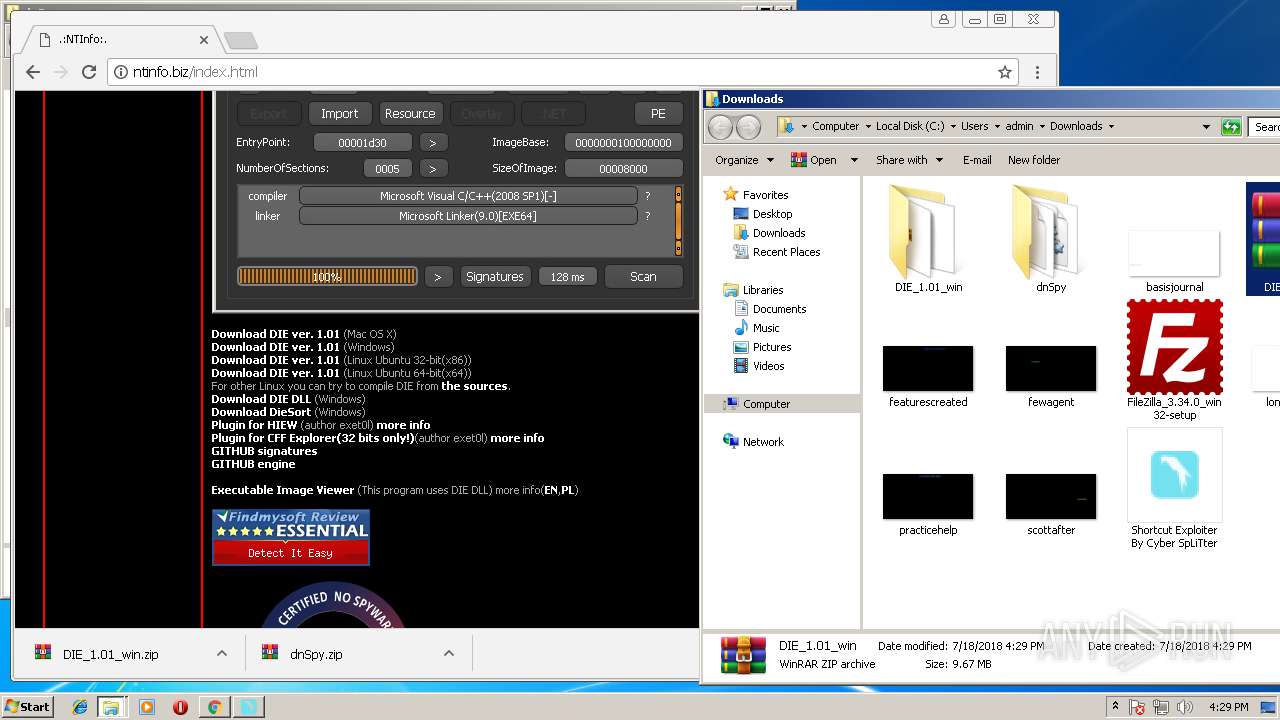Open GITHUB signatures link
1280x720 pixels.
(x=264, y=451)
